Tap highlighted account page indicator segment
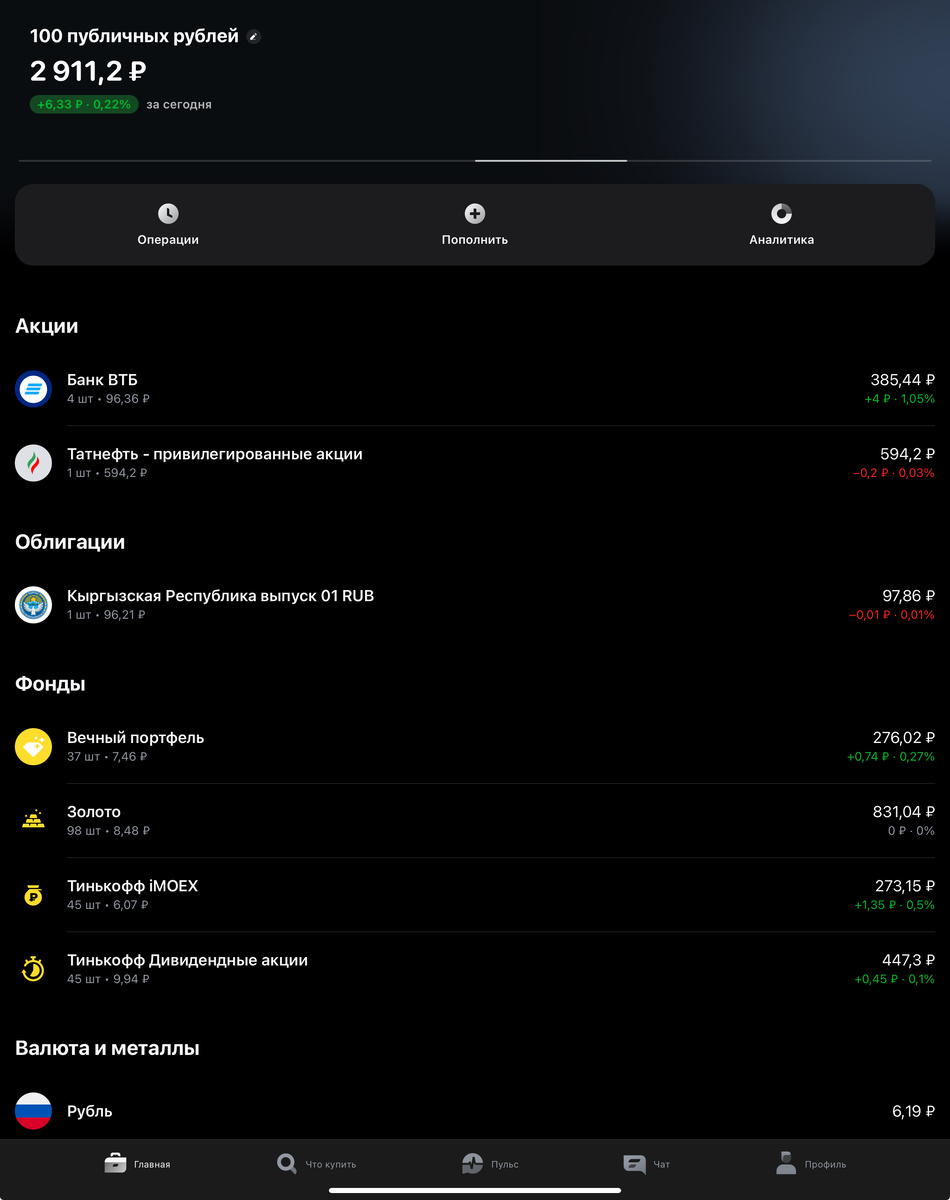 tap(551, 160)
